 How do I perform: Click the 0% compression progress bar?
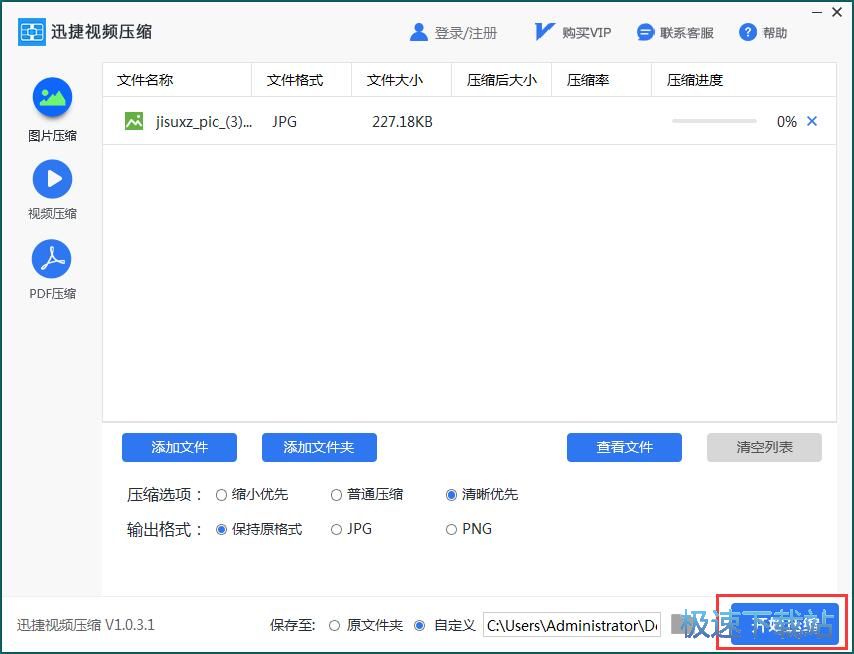(x=714, y=121)
